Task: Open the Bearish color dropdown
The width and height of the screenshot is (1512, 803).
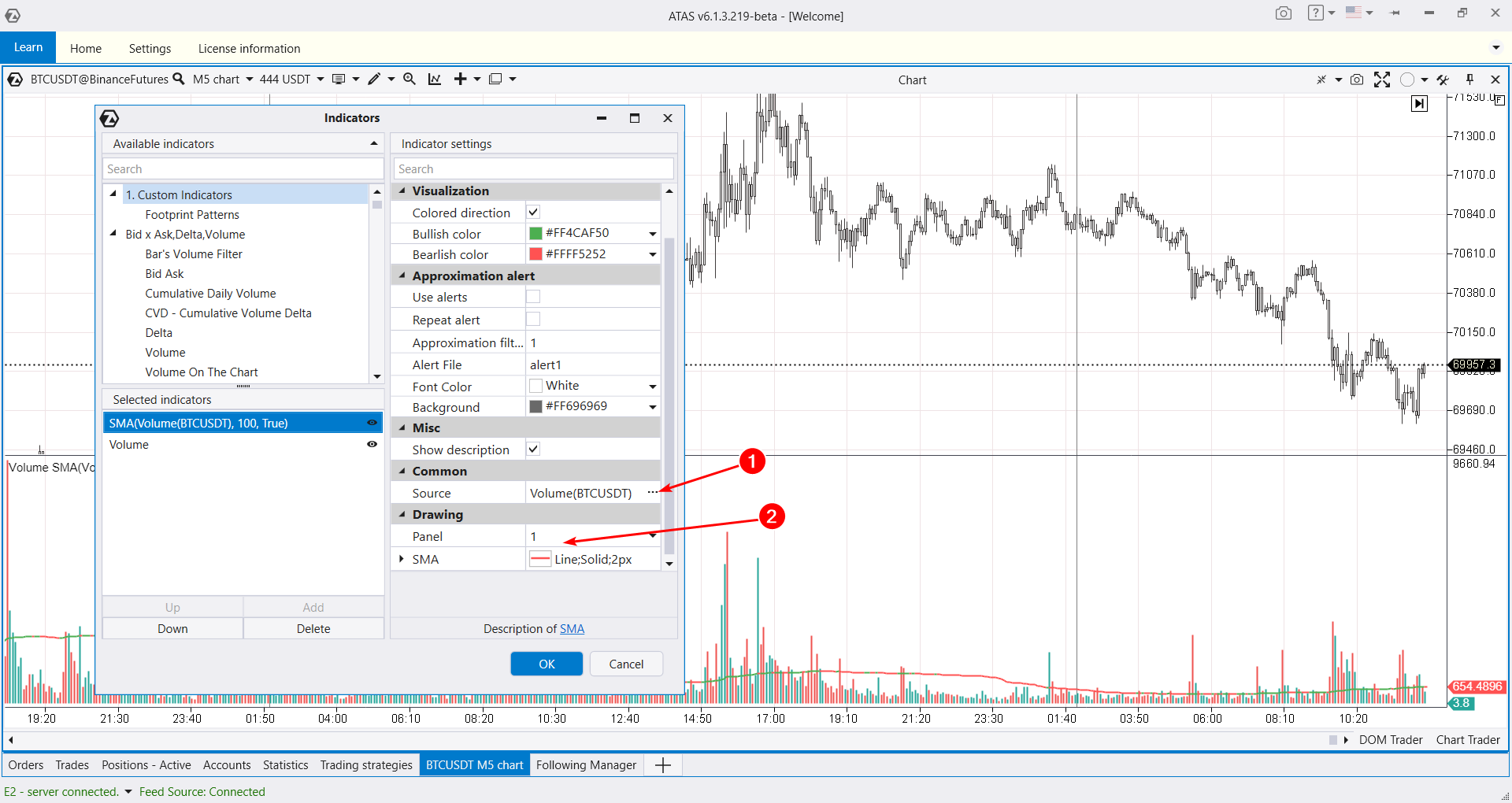Action: pyautogui.click(x=652, y=254)
